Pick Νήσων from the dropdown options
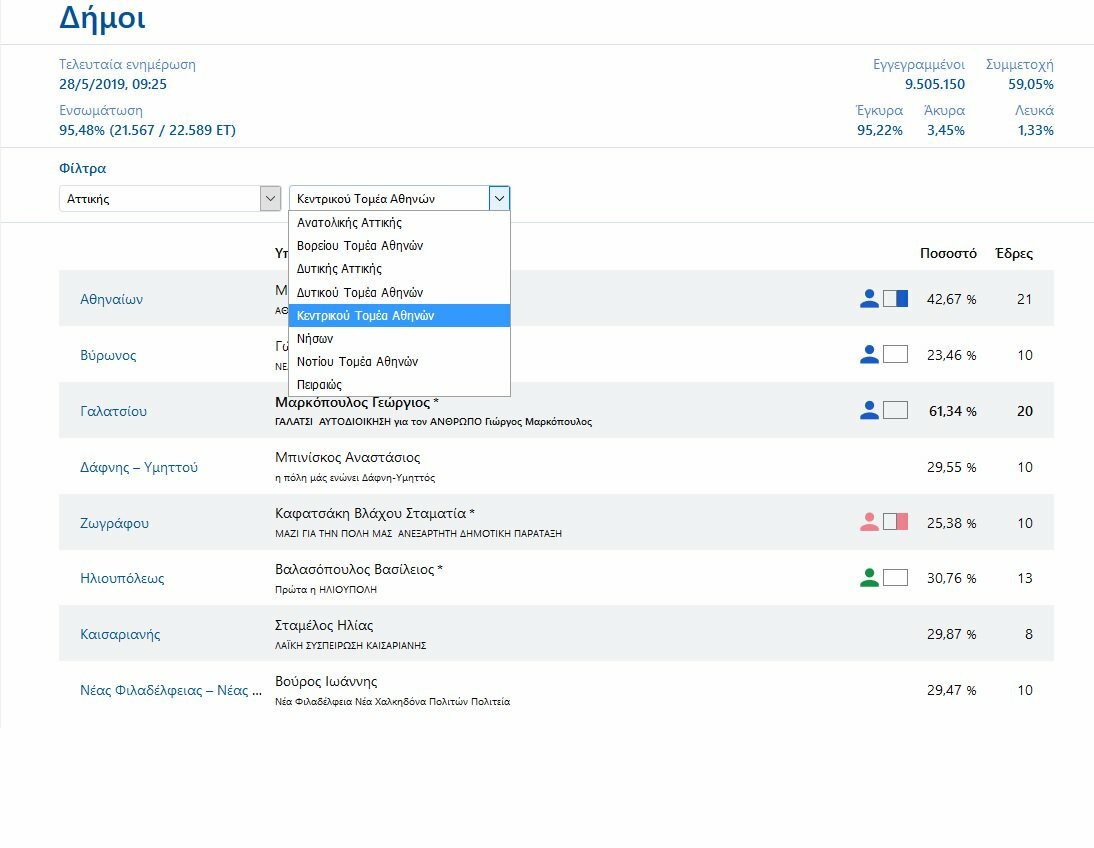Viewport: 1094px width, 848px height. point(315,339)
